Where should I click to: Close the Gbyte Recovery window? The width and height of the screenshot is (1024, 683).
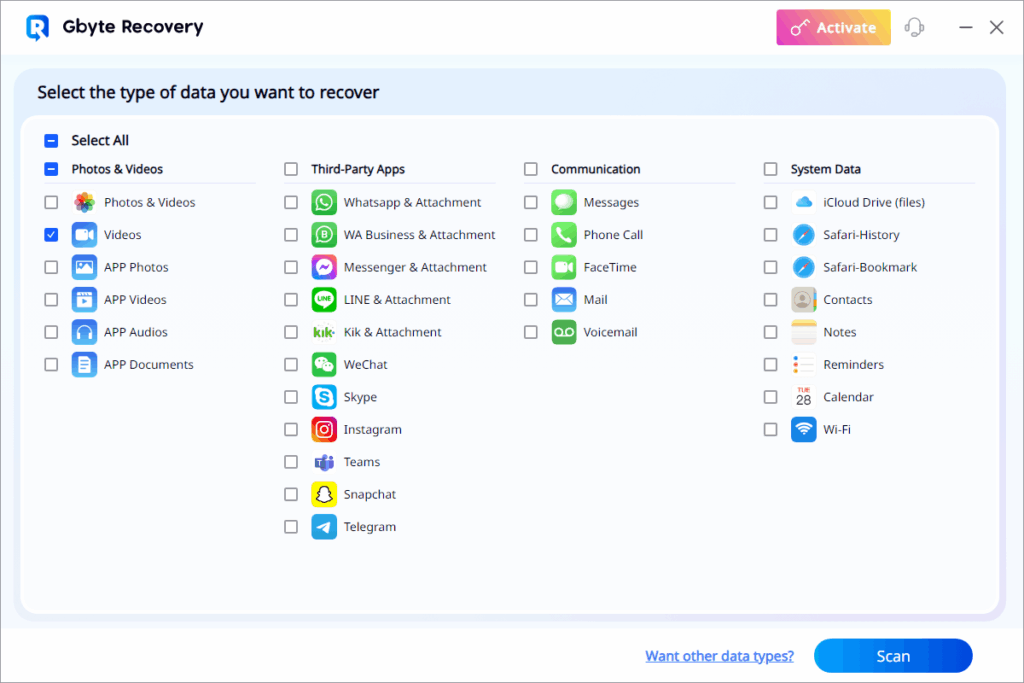tap(996, 27)
